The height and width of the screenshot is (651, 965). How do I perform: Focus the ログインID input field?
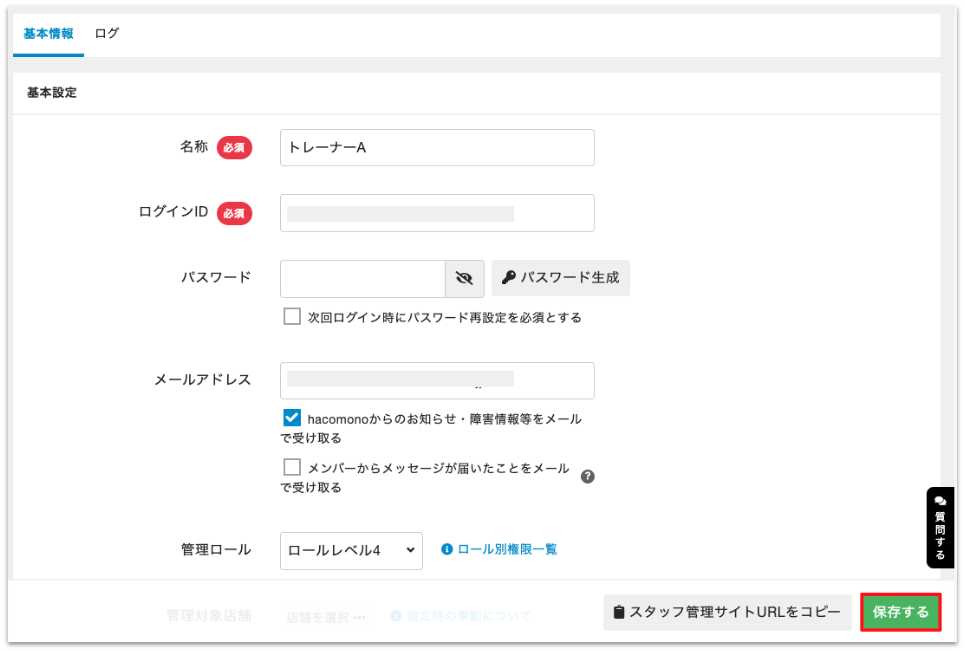437,213
